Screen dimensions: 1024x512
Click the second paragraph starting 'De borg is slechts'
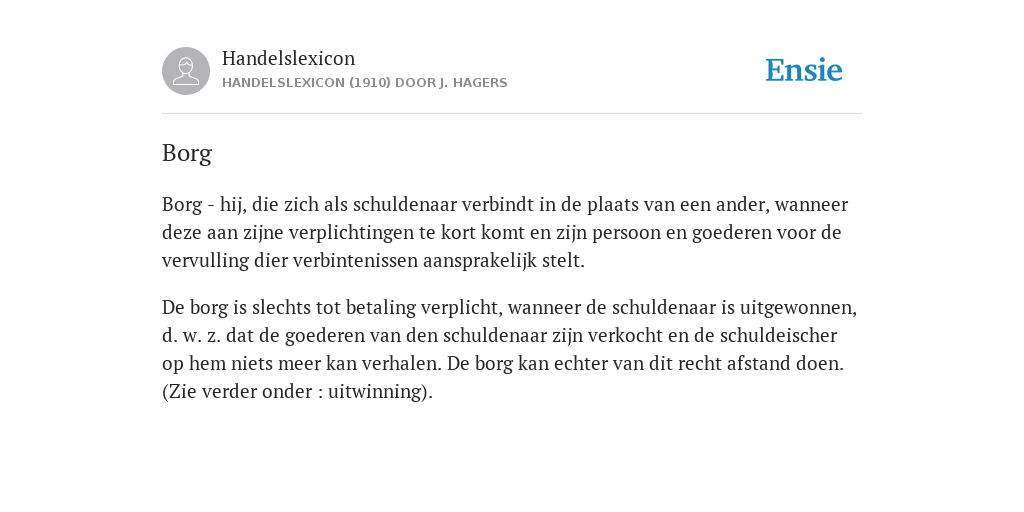(509, 349)
